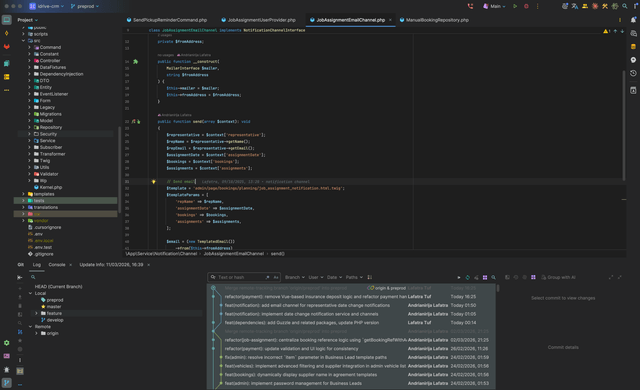Click the Refresh icon in Git log

click(468, 277)
